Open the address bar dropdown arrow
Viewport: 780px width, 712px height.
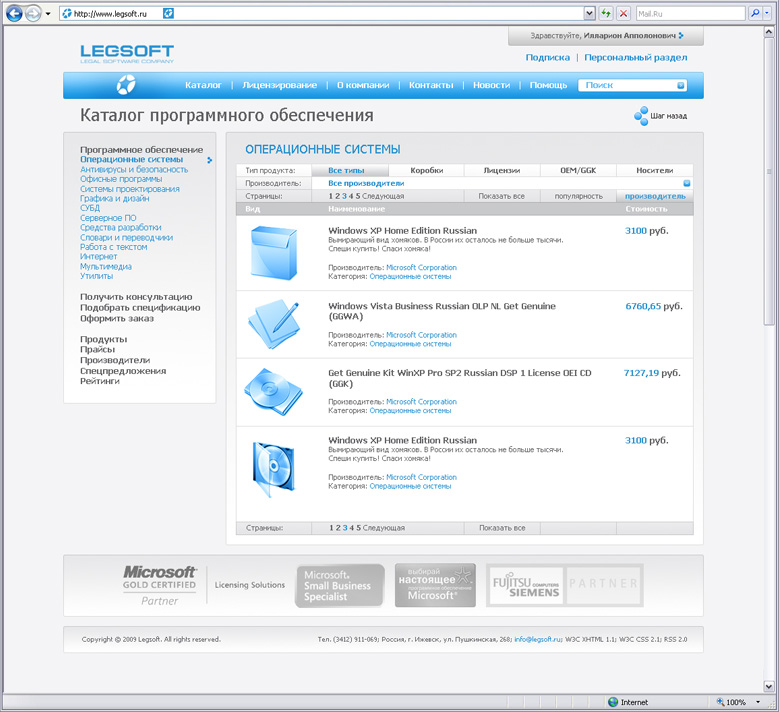[589, 13]
